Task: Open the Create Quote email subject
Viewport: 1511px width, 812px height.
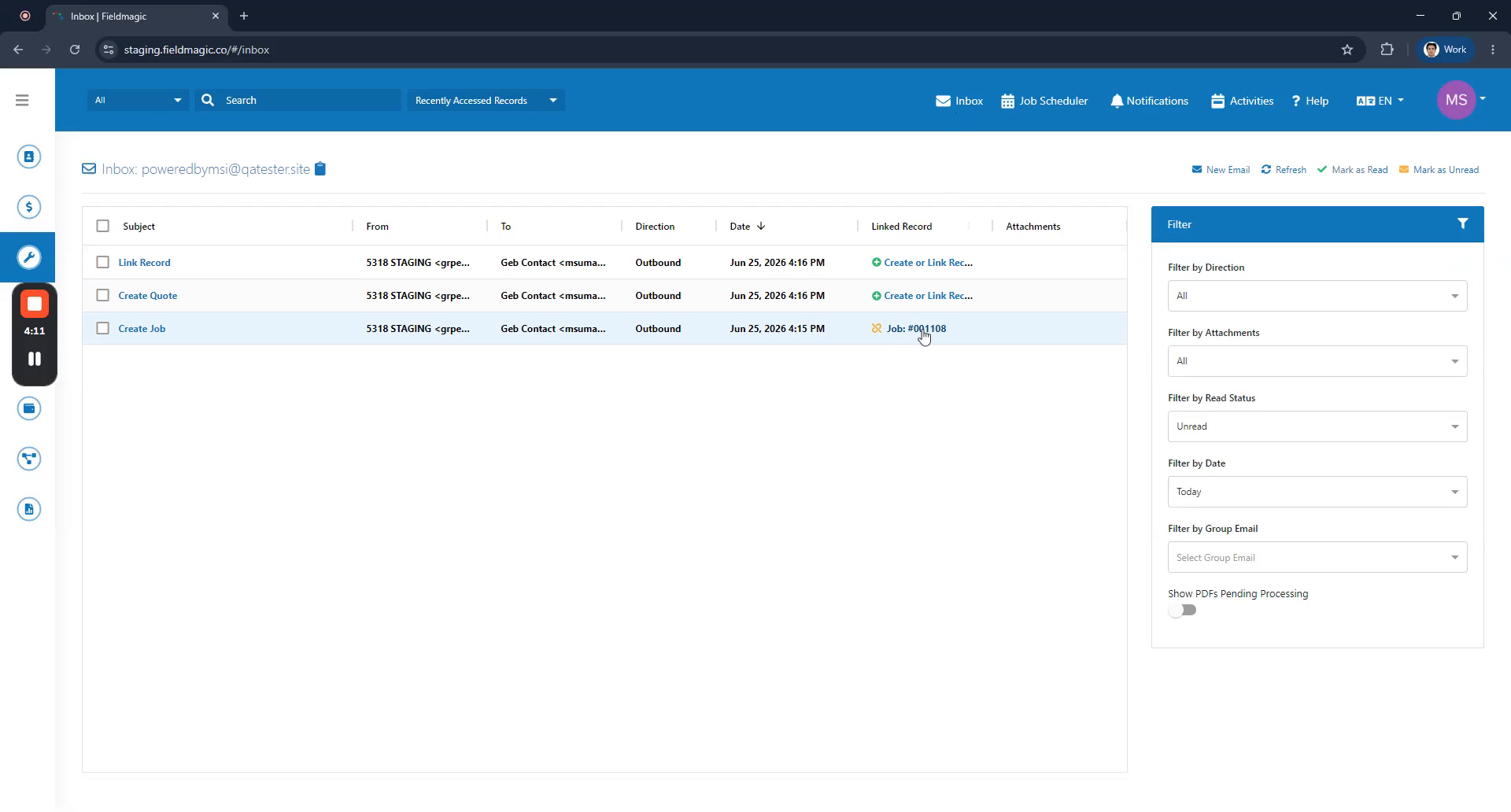Action: (147, 296)
